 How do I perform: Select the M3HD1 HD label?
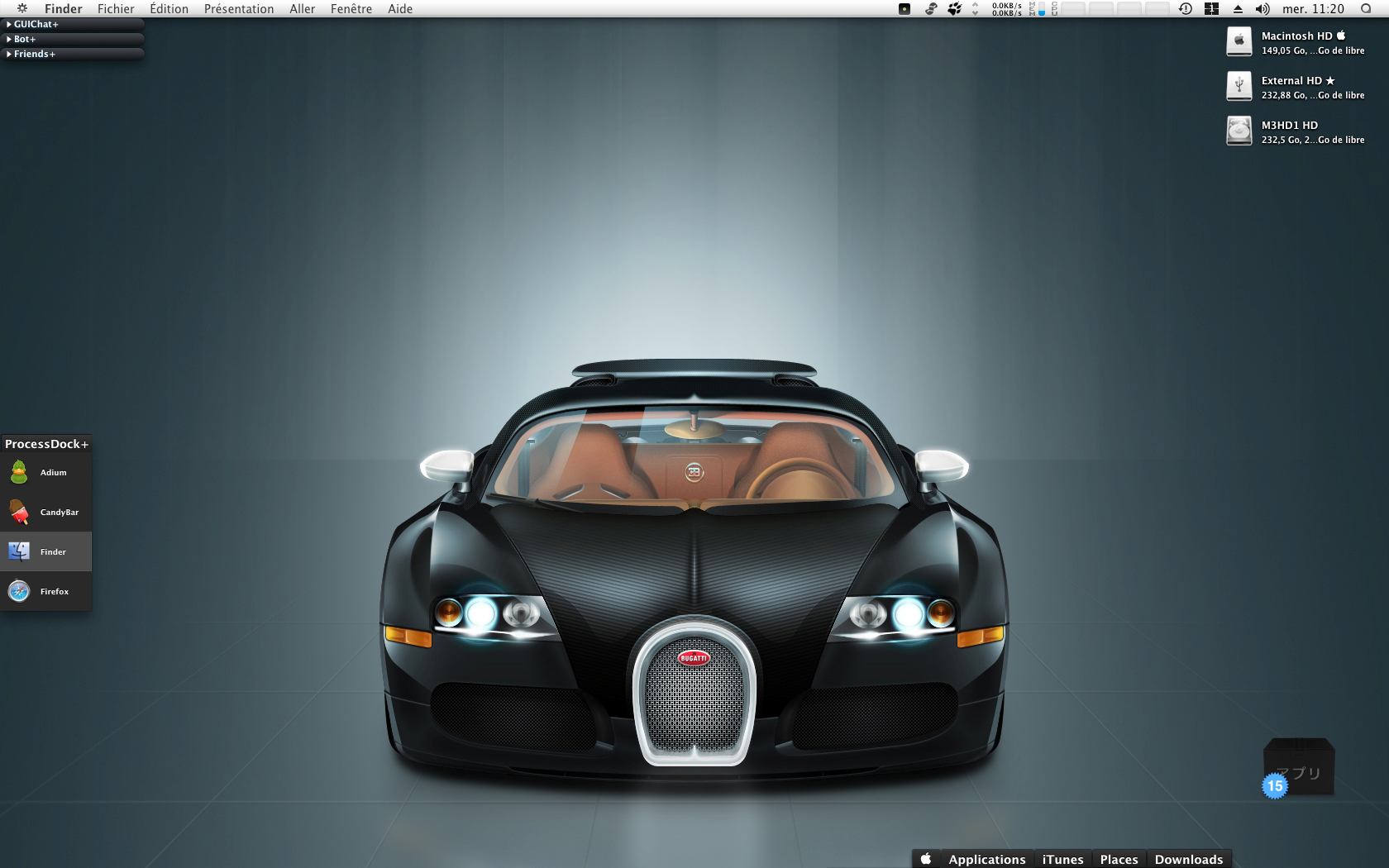pos(1290,126)
